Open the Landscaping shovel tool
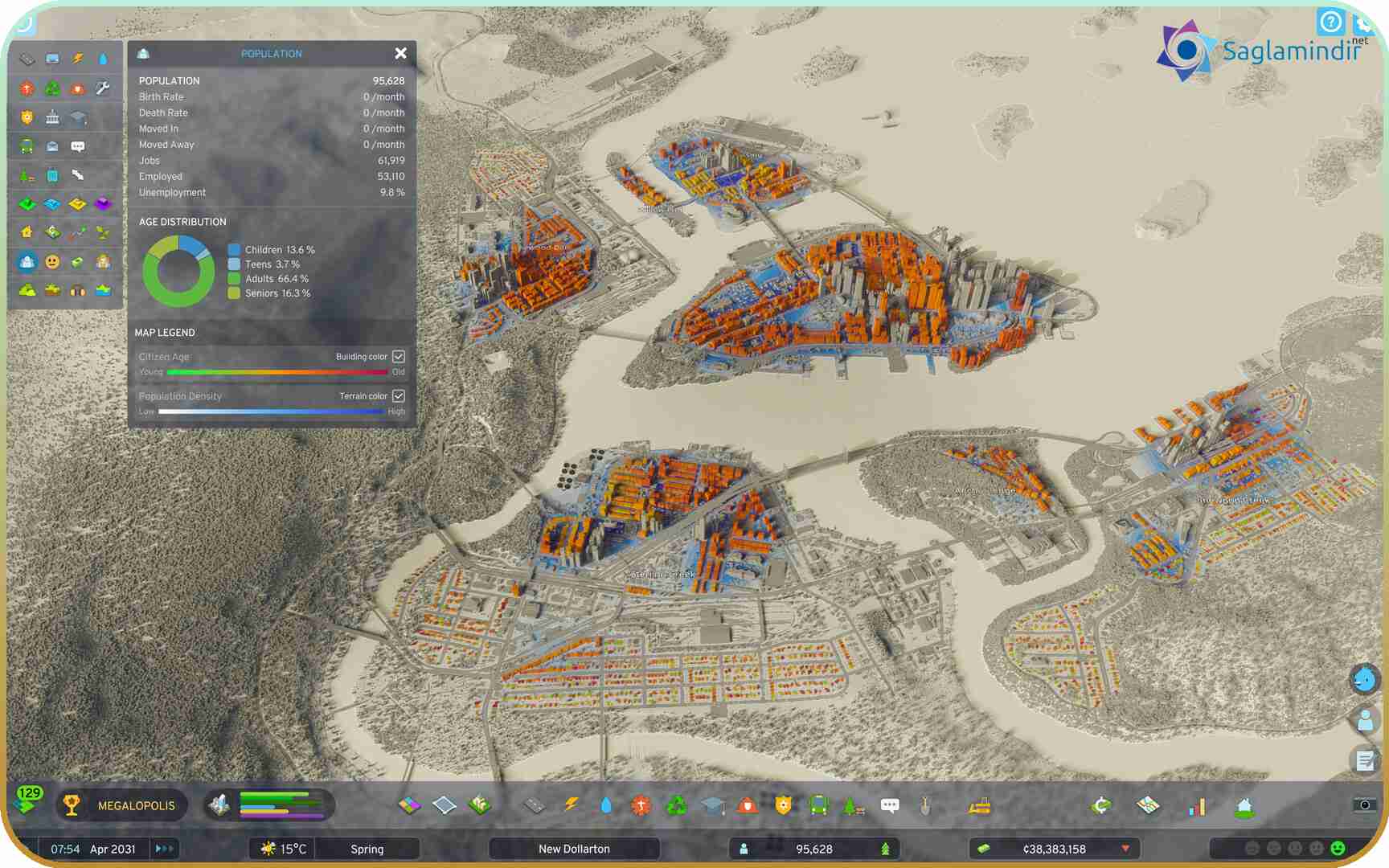The image size is (1389, 868). (x=925, y=805)
